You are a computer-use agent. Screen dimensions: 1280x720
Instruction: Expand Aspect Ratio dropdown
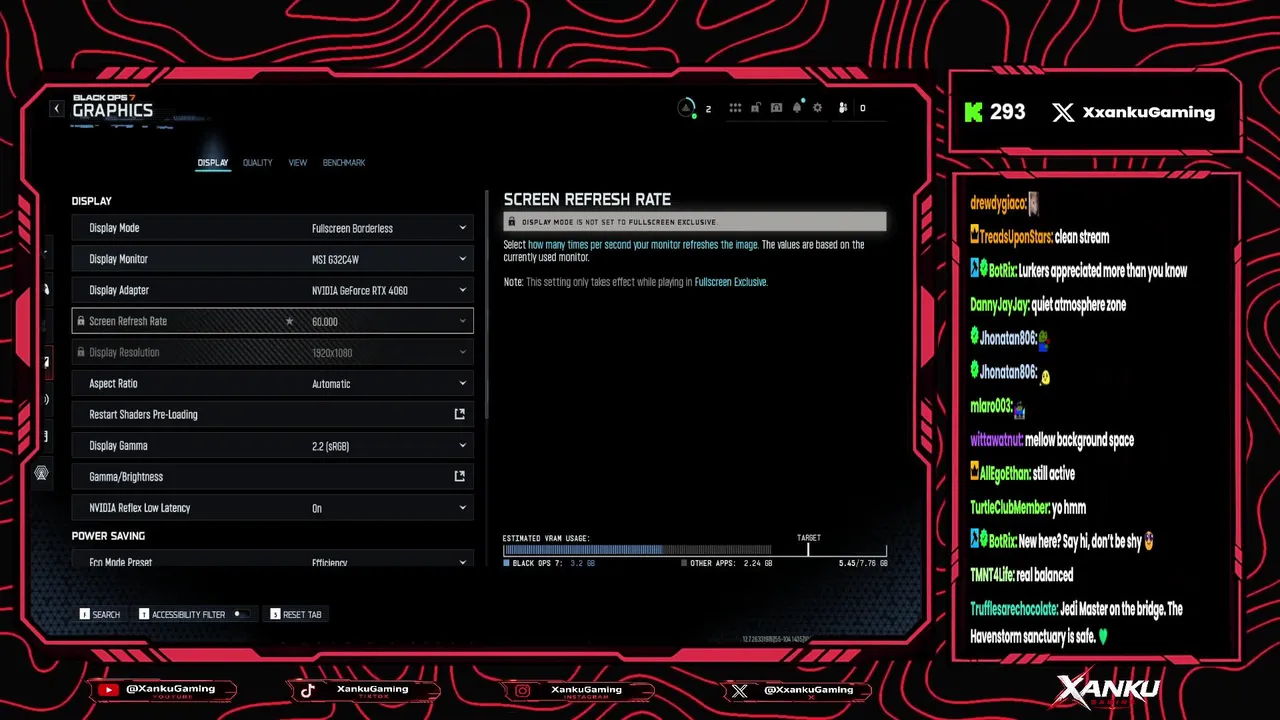click(x=462, y=383)
